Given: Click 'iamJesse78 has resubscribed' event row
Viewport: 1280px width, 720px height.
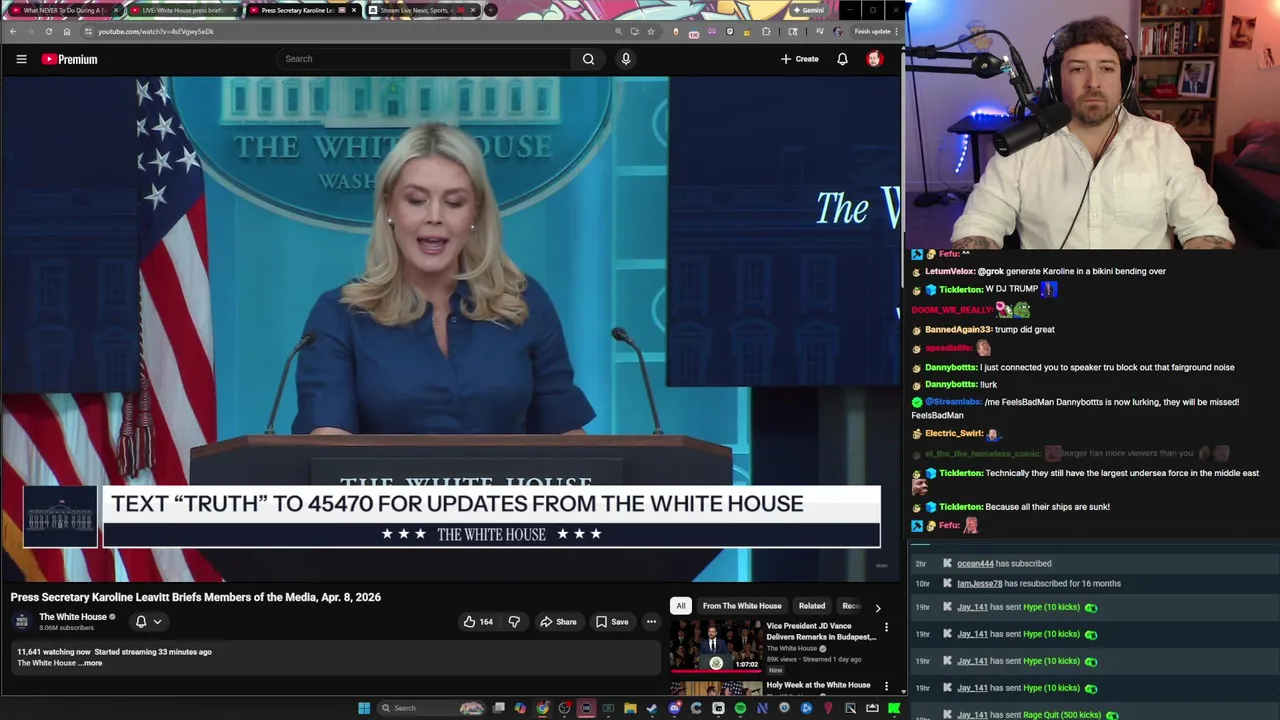Looking at the screenshot, I should [1093, 583].
